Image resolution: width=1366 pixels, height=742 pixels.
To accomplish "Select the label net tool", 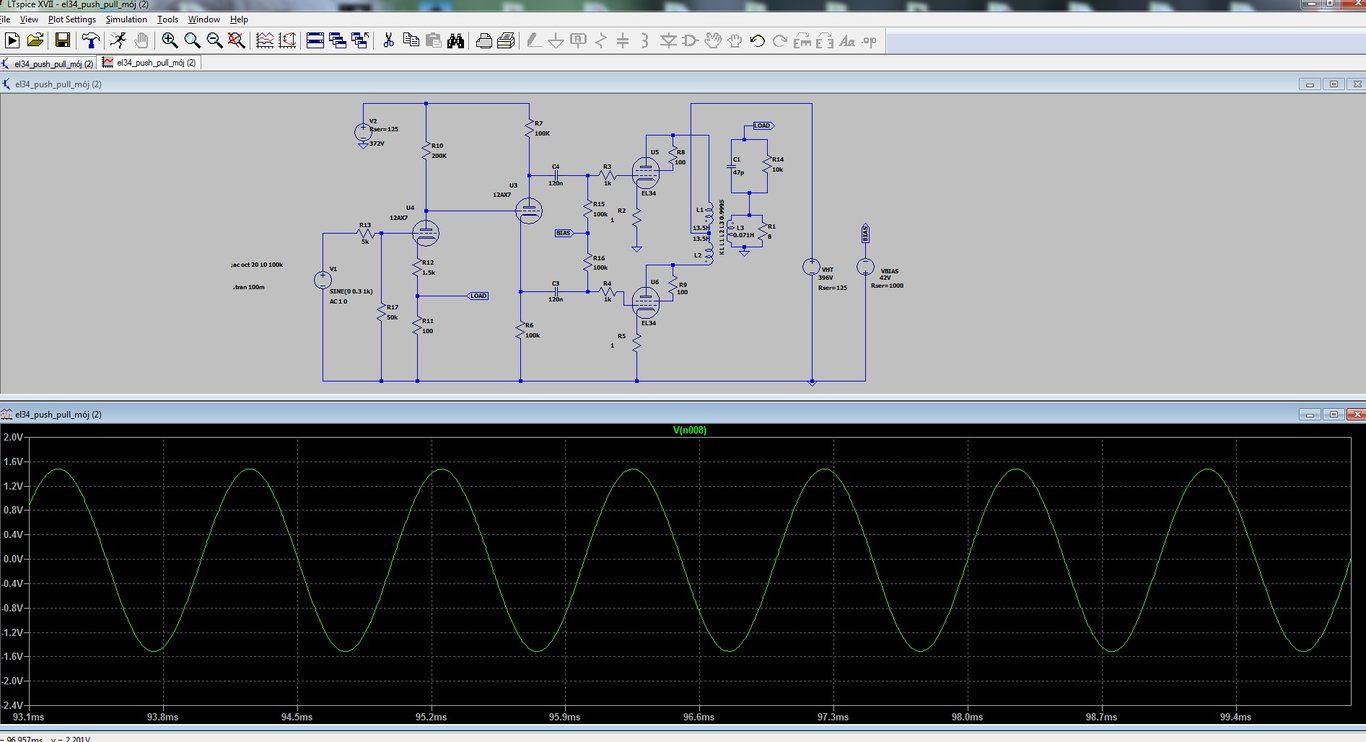I will point(578,41).
